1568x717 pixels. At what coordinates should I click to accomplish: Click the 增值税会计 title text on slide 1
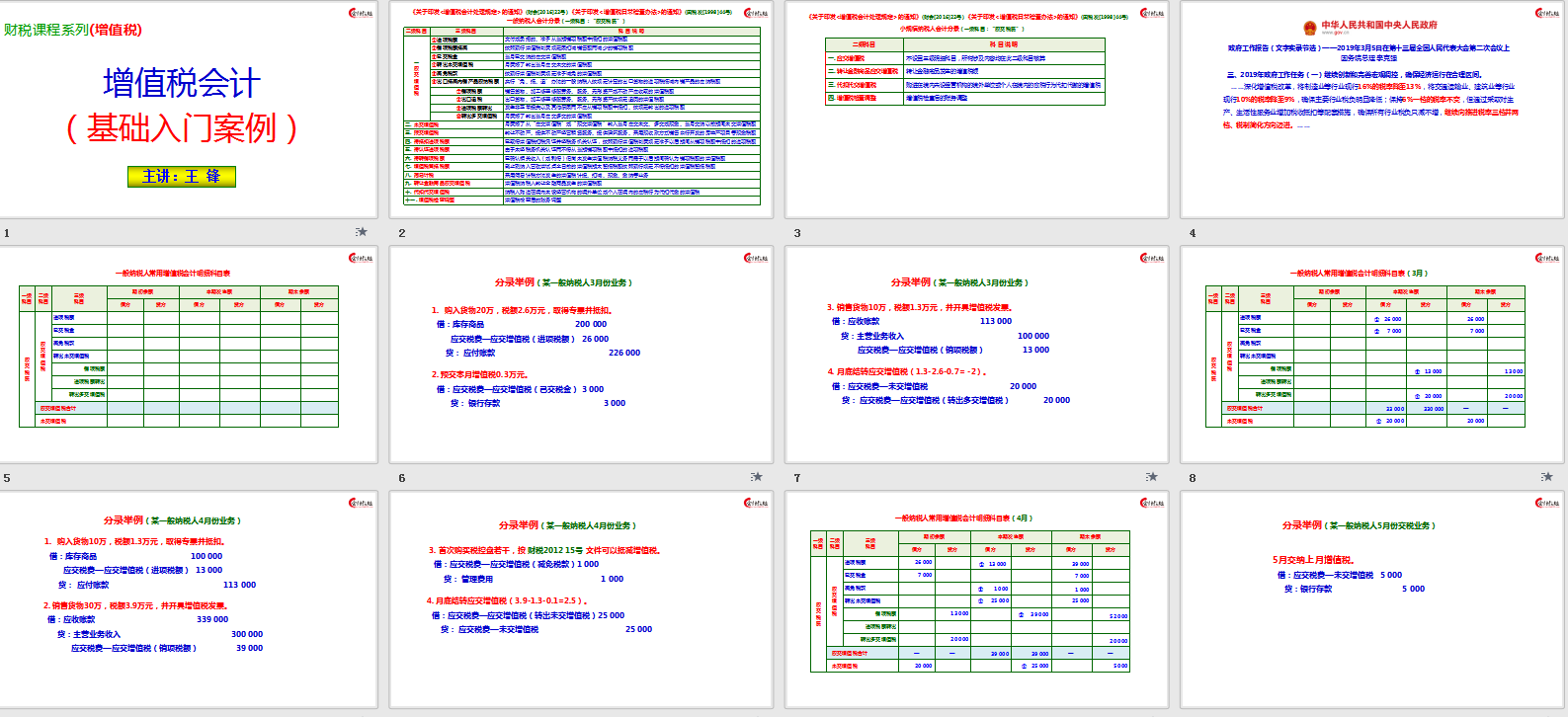[181, 83]
